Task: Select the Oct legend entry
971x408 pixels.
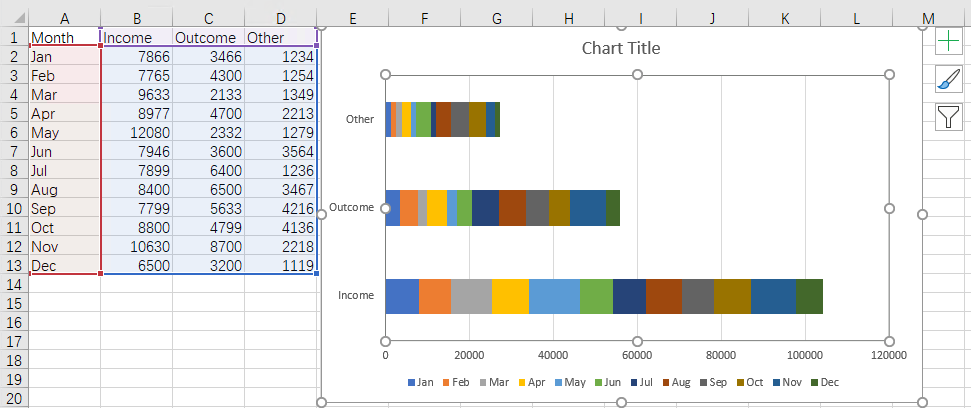Action: point(749,383)
